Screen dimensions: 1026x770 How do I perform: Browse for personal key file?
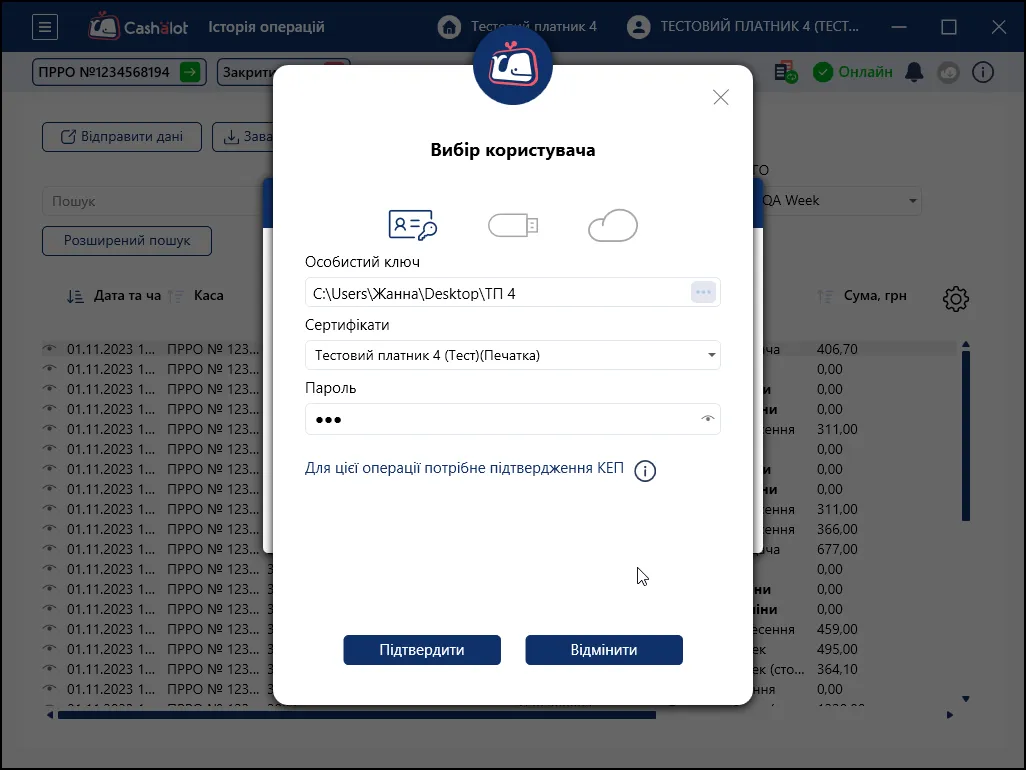(703, 292)
